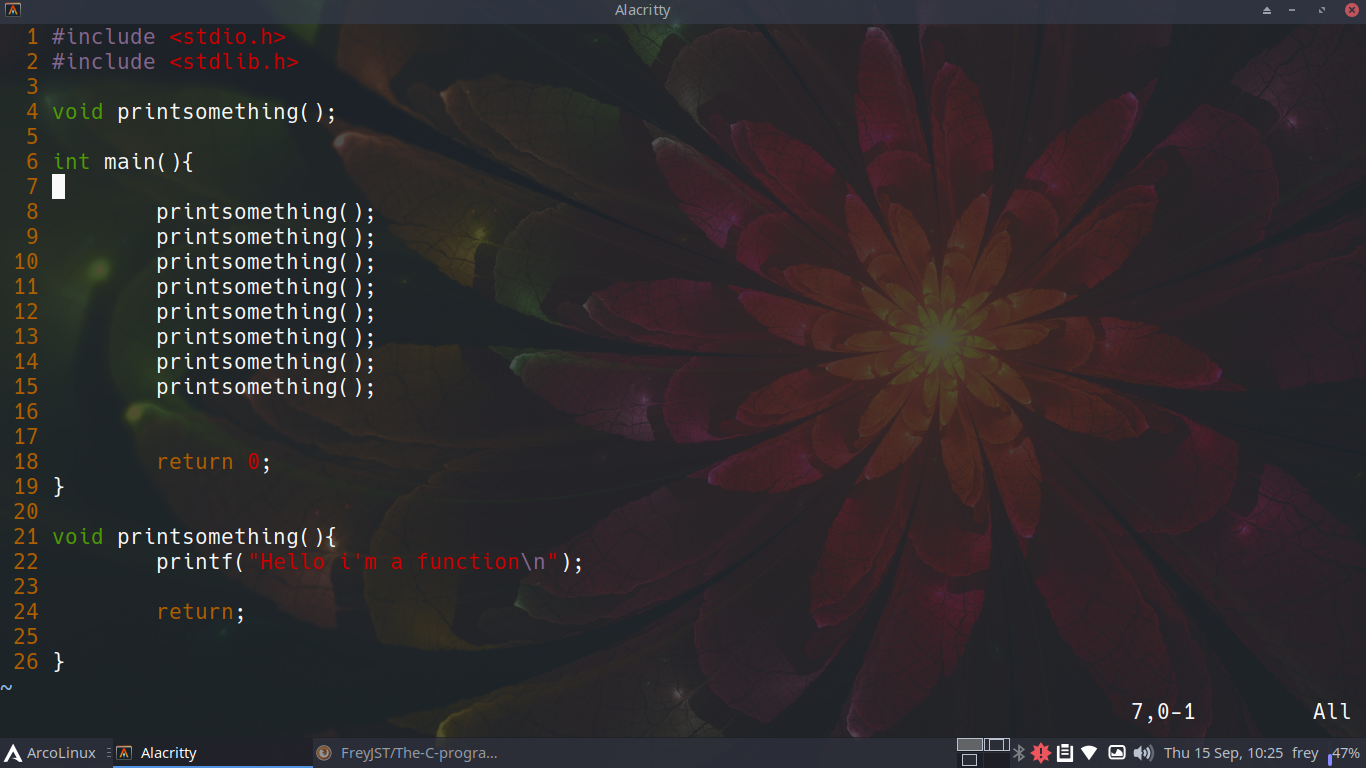1366x768 pixels.
Task: Click the Alacritty title text in the title bar
Action: coord(643,11)
